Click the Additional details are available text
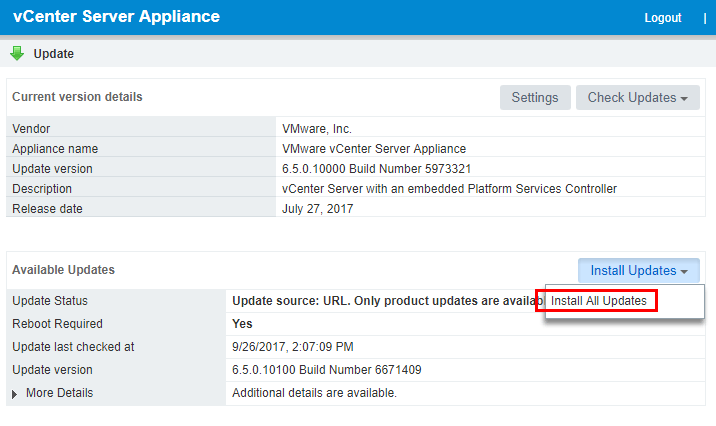716x426 pixels. [x=314, y=393]
